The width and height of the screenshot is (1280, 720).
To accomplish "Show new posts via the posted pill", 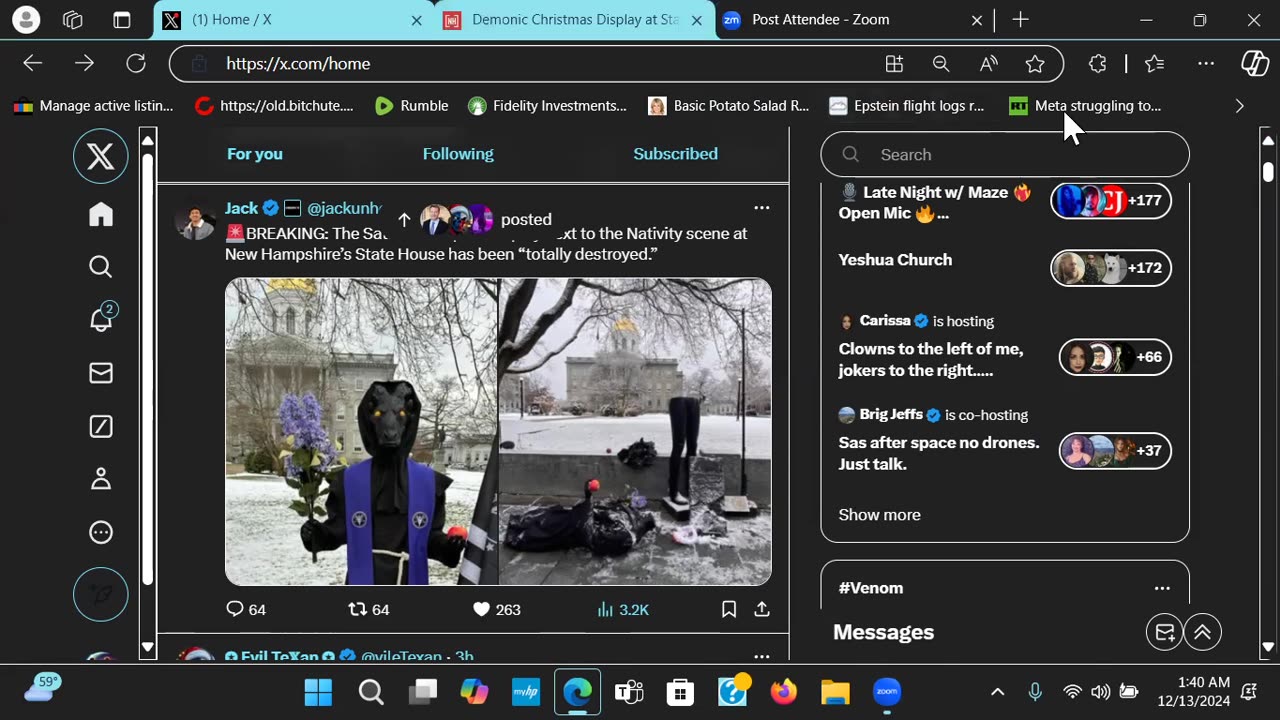I will click(475, 219).
